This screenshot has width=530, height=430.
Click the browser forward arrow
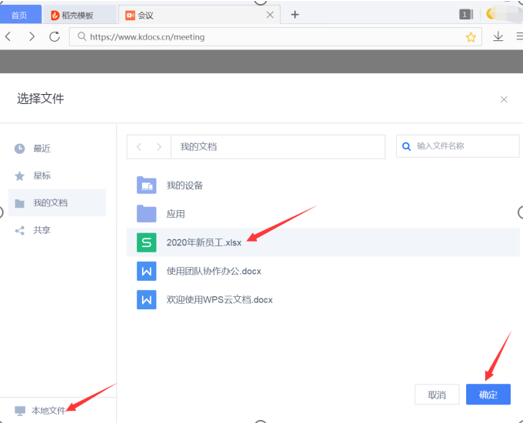(32, 37)
